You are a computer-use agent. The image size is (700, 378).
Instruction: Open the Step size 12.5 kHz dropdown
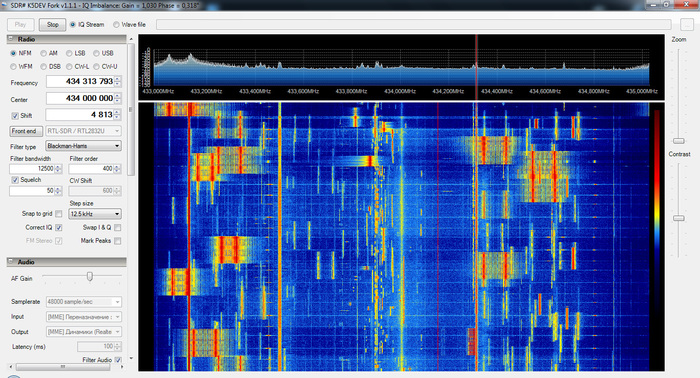tap(95, 214)
